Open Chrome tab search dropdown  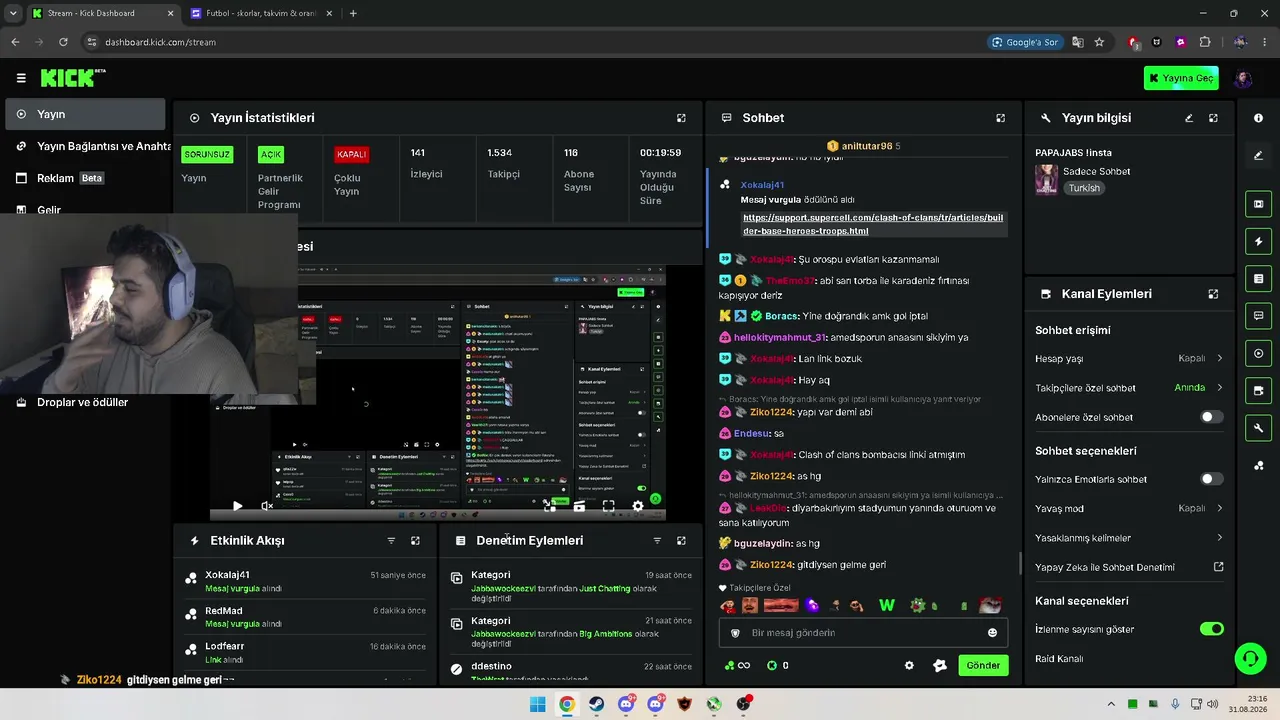point(13,13)
